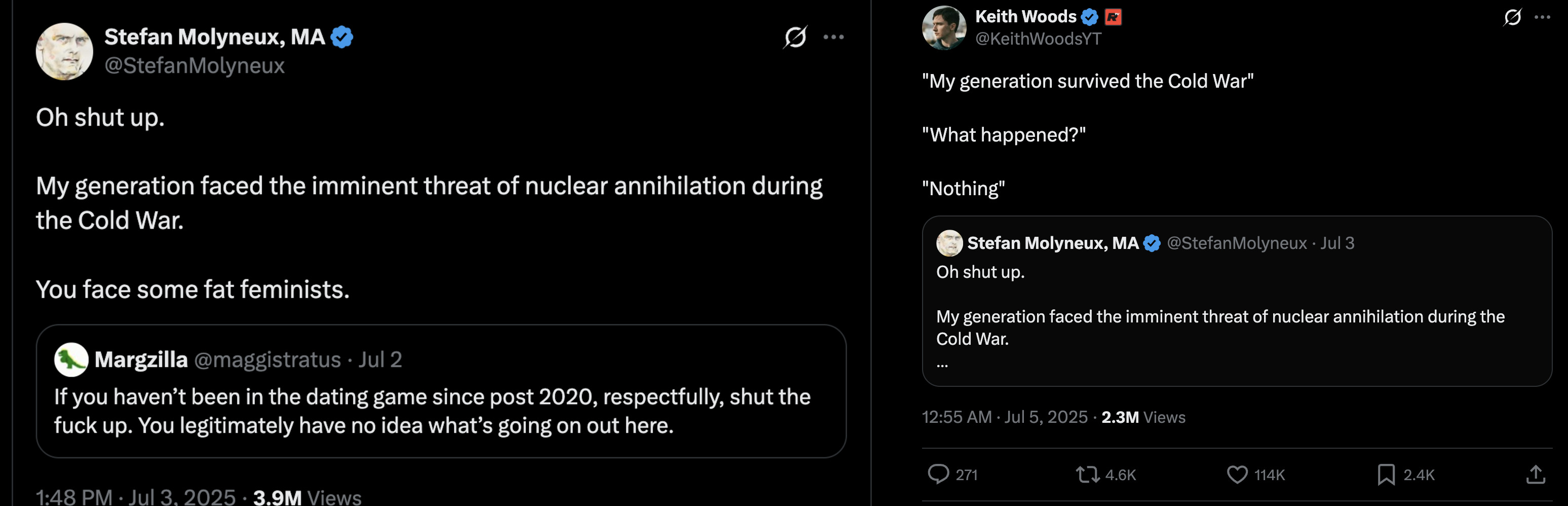Click the blue verified badge beside Keith Woods
The width and height of the screenshot is (1568, 506).
[1090, 17]
